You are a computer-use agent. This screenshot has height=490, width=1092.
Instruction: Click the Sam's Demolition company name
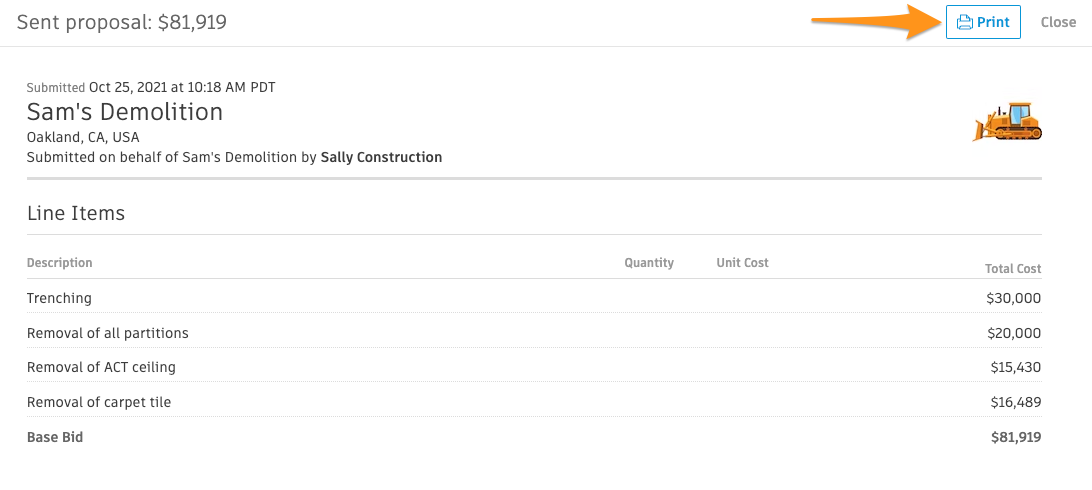click(x=125, y=111)
